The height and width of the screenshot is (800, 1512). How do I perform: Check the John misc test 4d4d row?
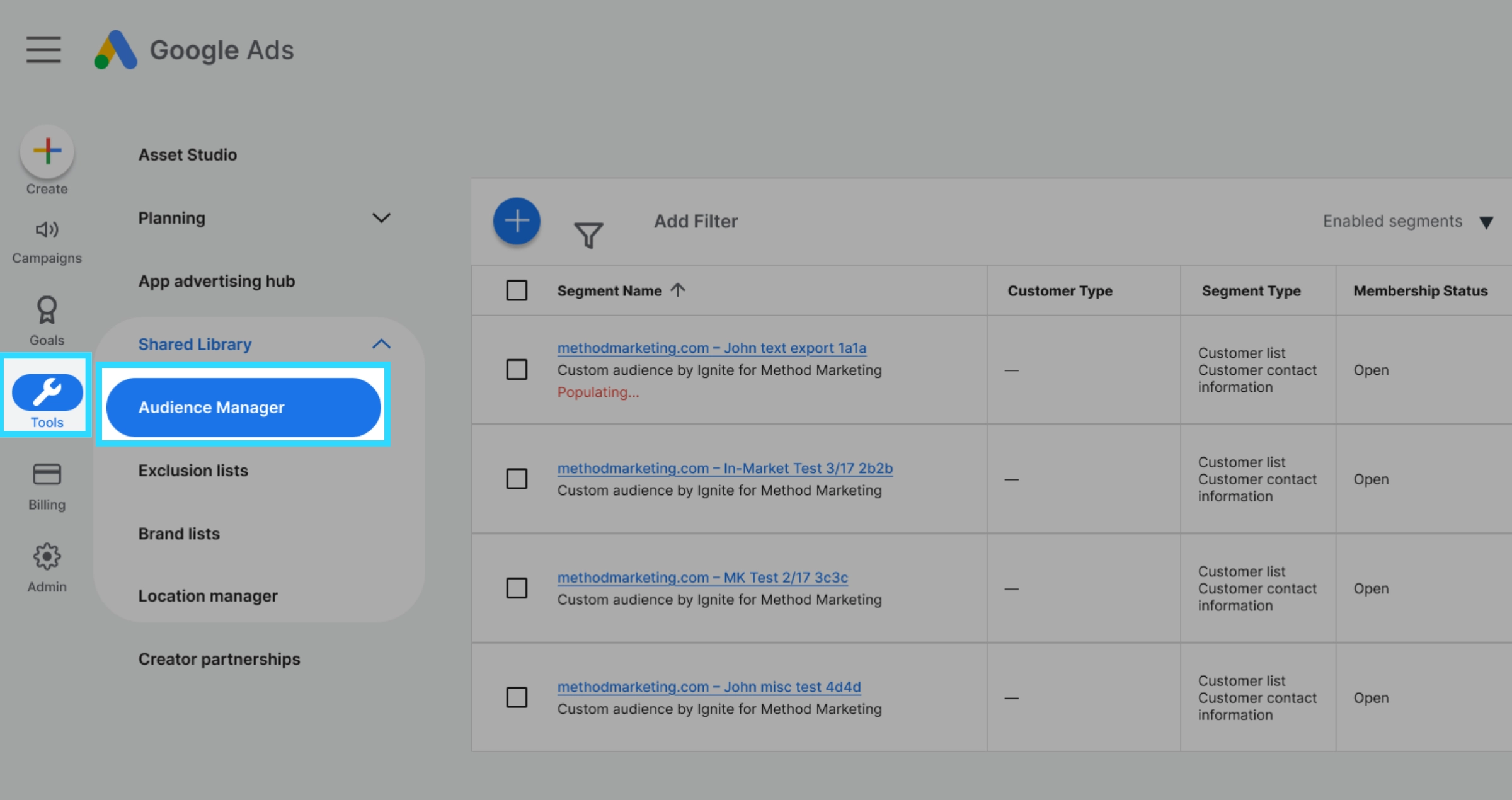click(x=517, y=697)
